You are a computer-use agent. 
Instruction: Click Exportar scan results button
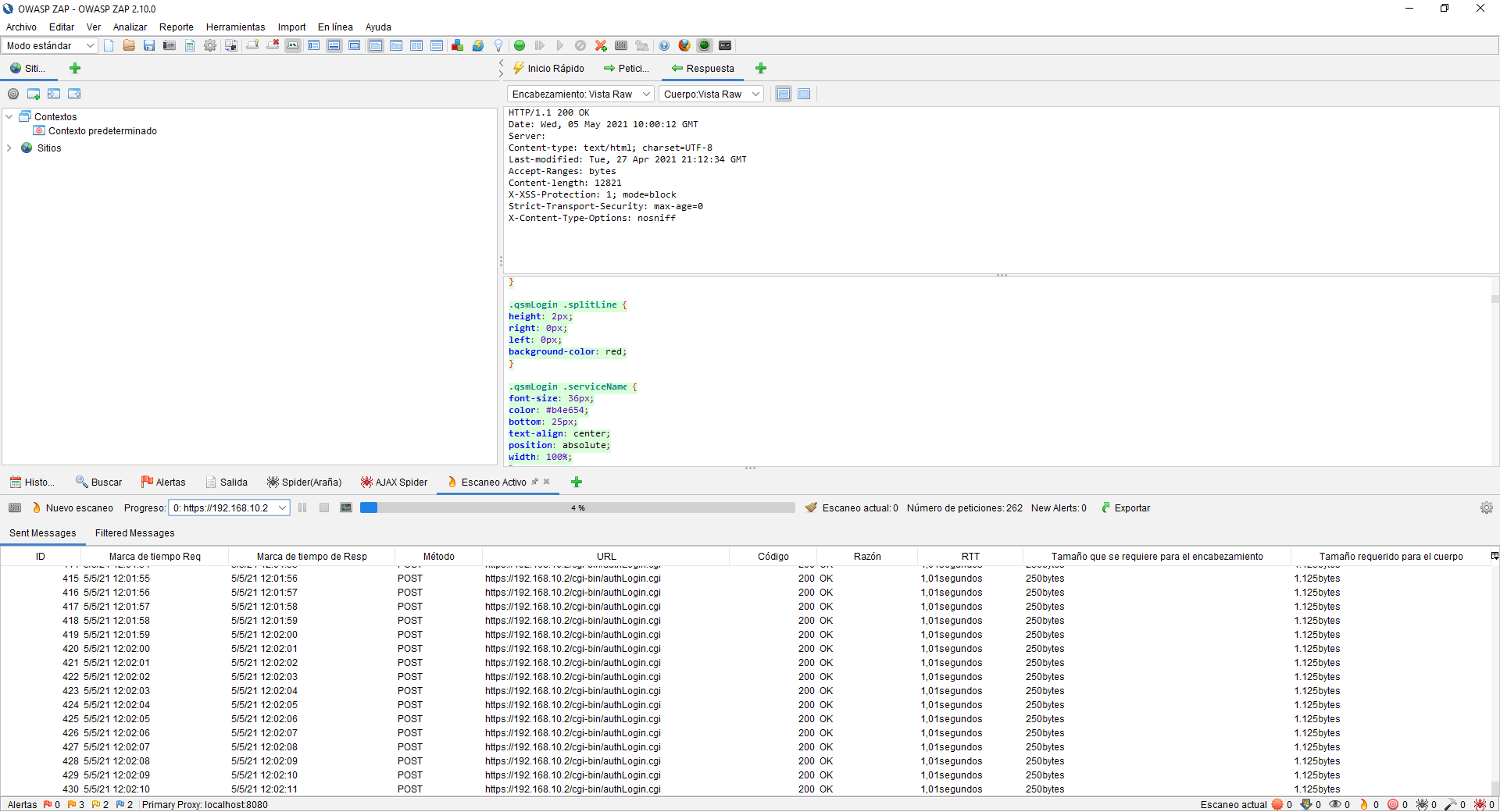click(1126, 507)
